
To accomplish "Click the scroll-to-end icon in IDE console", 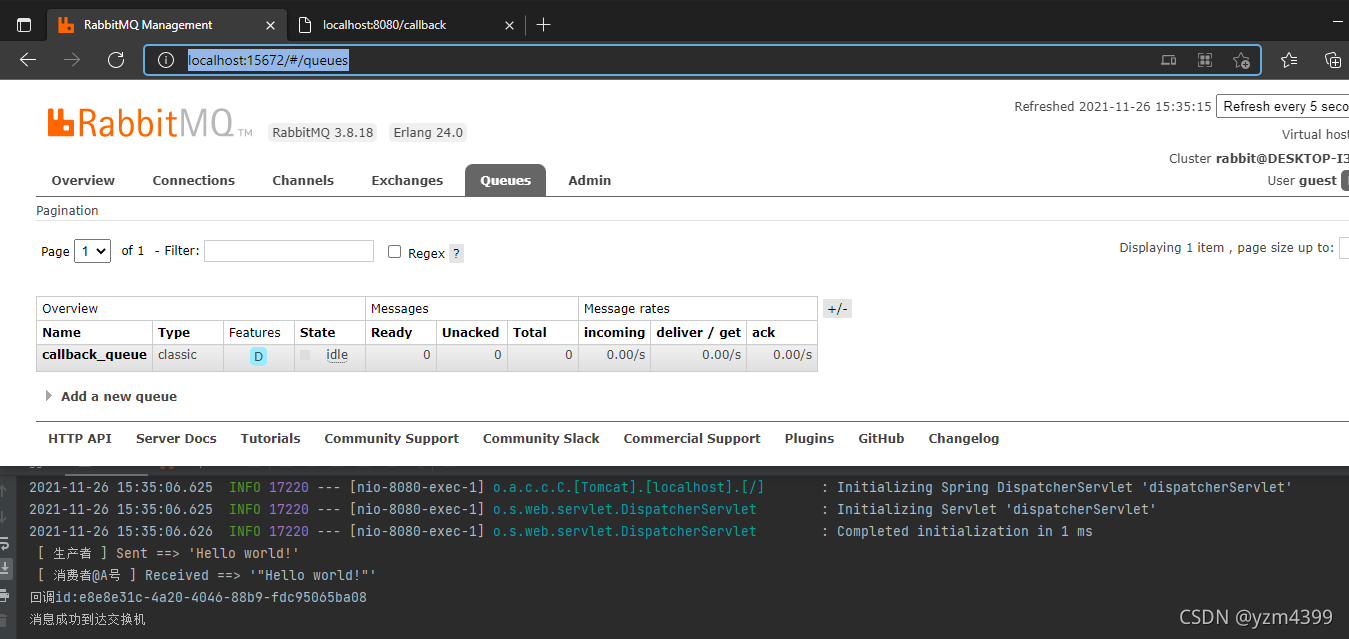I will [5, 568].
